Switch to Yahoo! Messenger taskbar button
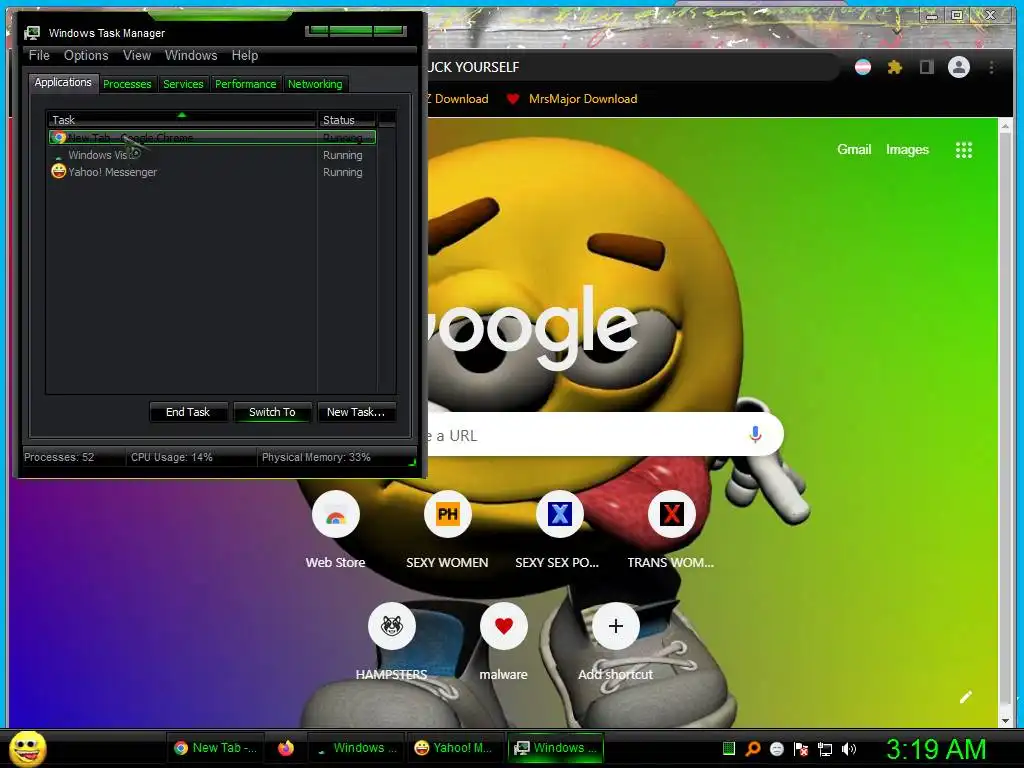The image size is (1024, 768). tap(456, 748)
